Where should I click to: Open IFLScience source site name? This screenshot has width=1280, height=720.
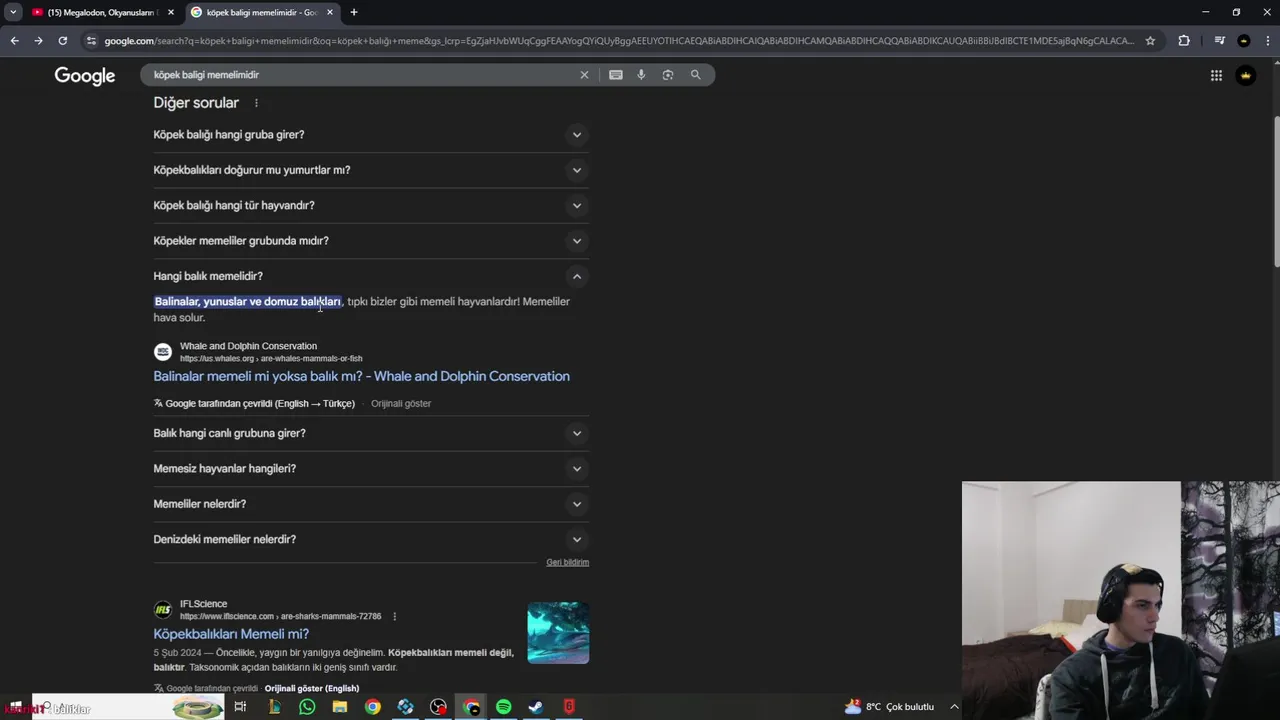(x=203, y=604)
